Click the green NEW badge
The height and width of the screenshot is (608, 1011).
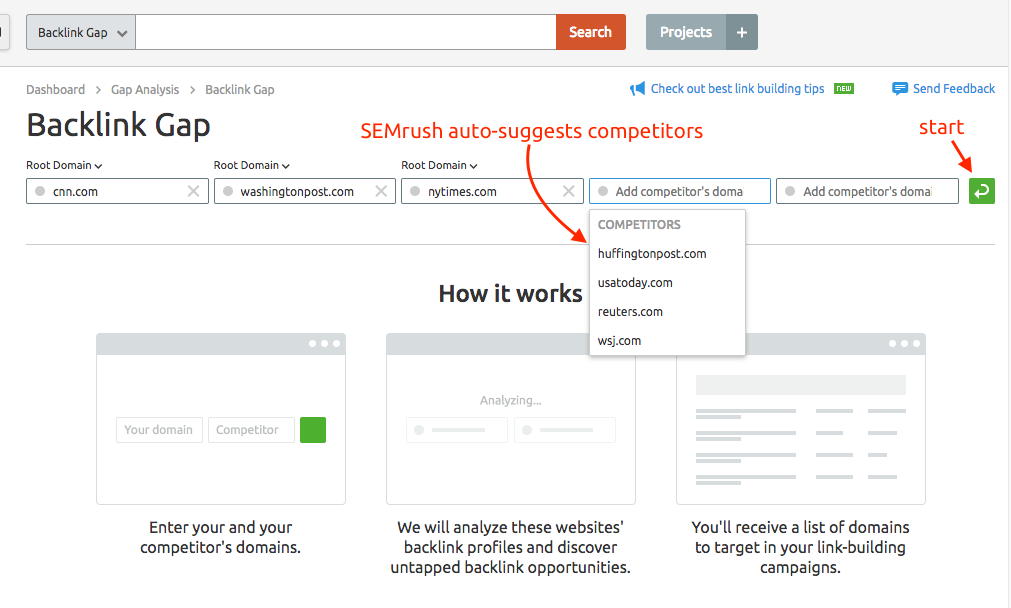(844, 88)
